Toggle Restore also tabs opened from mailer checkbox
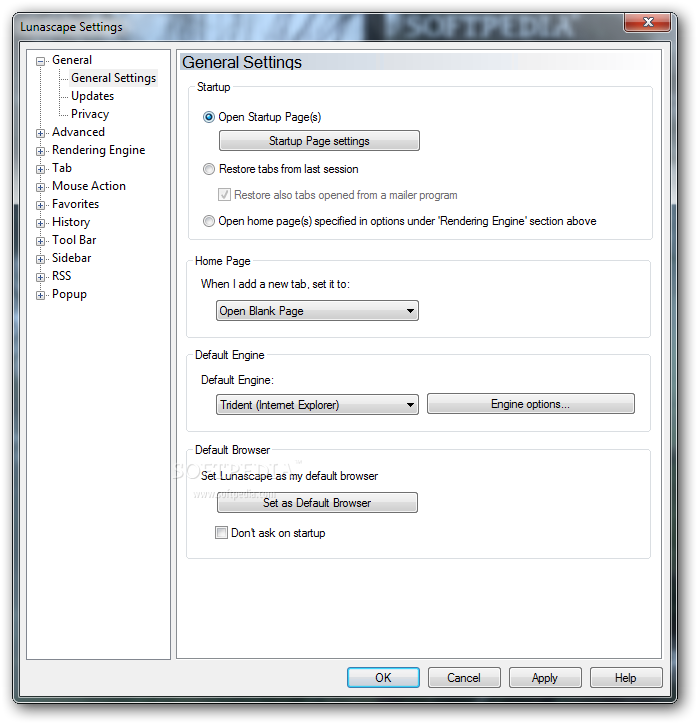 tap(224, 195)
